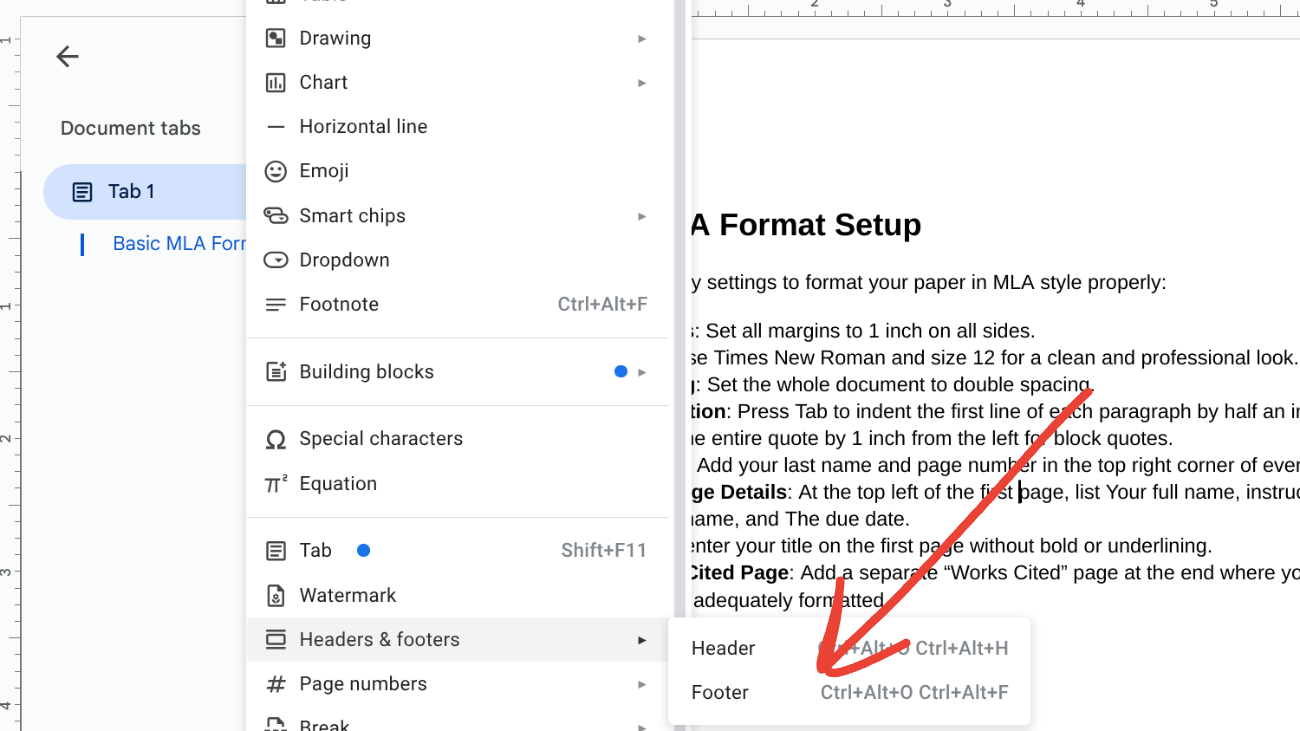Choose Header from the submenu
The height and width of the screenshot is (731, 1300).
point(722,648)
